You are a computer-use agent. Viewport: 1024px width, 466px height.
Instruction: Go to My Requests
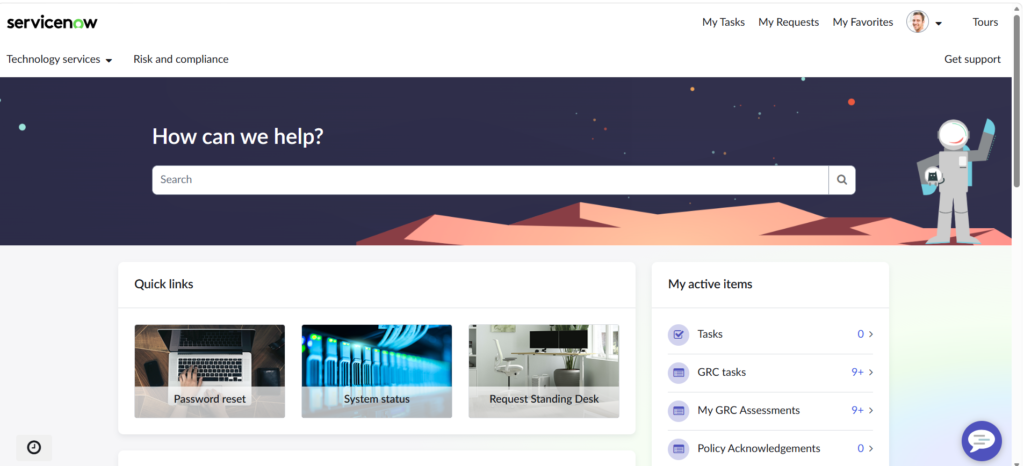[788, 22]
